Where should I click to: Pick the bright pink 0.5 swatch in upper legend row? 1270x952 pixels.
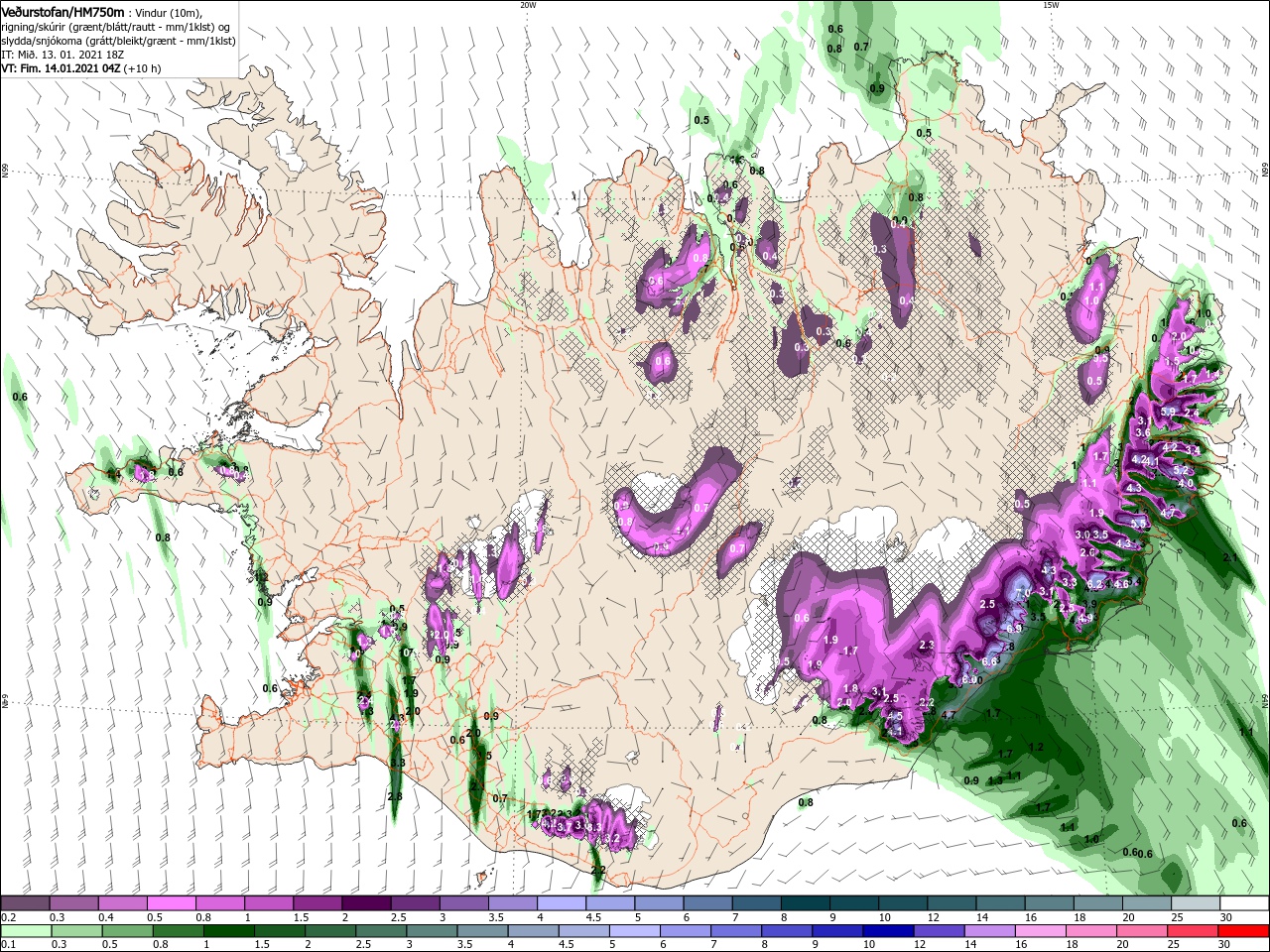pyautogui.click(x=171, y=903)
